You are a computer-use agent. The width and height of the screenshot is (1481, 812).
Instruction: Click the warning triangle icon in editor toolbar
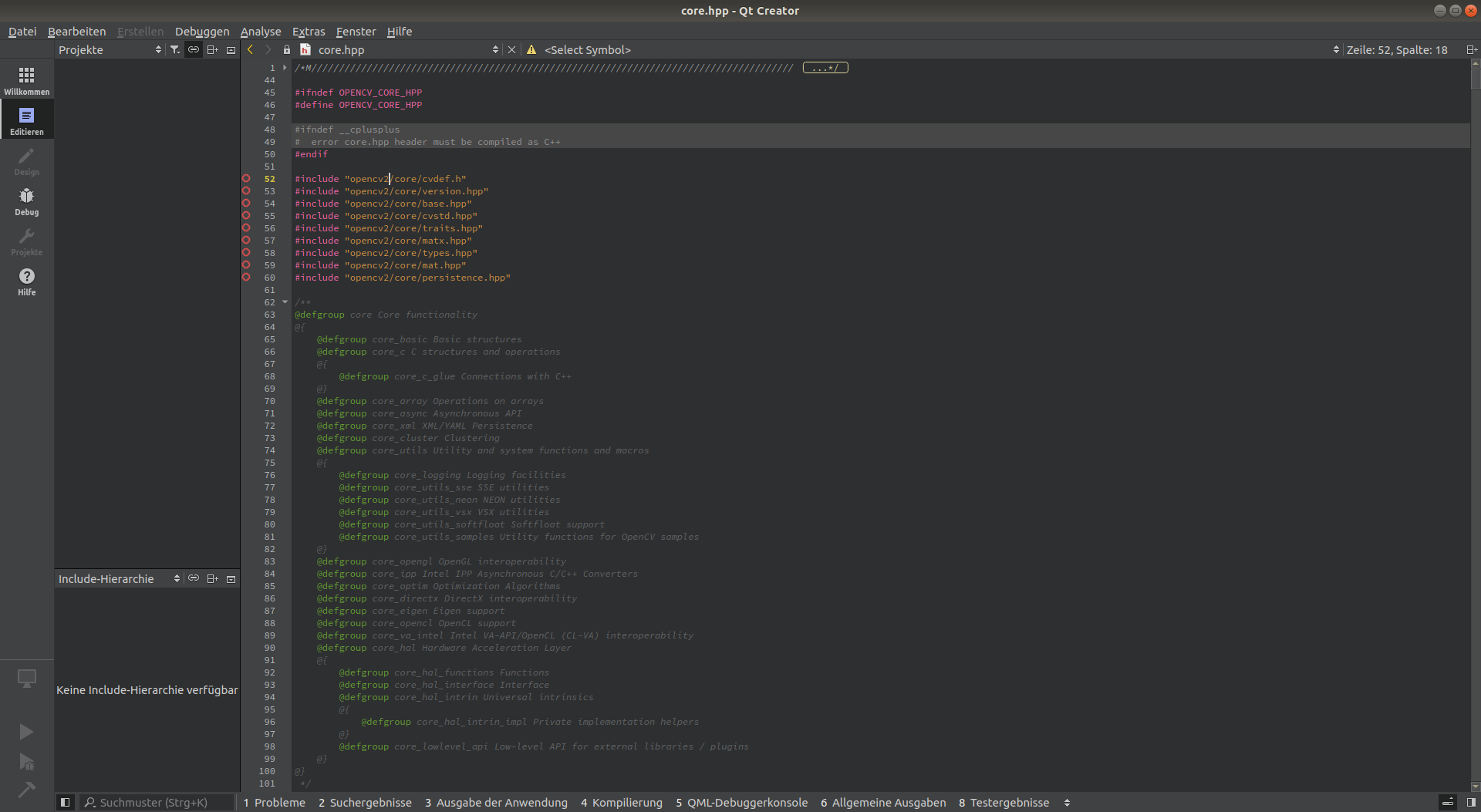click(x=531, y=49)
